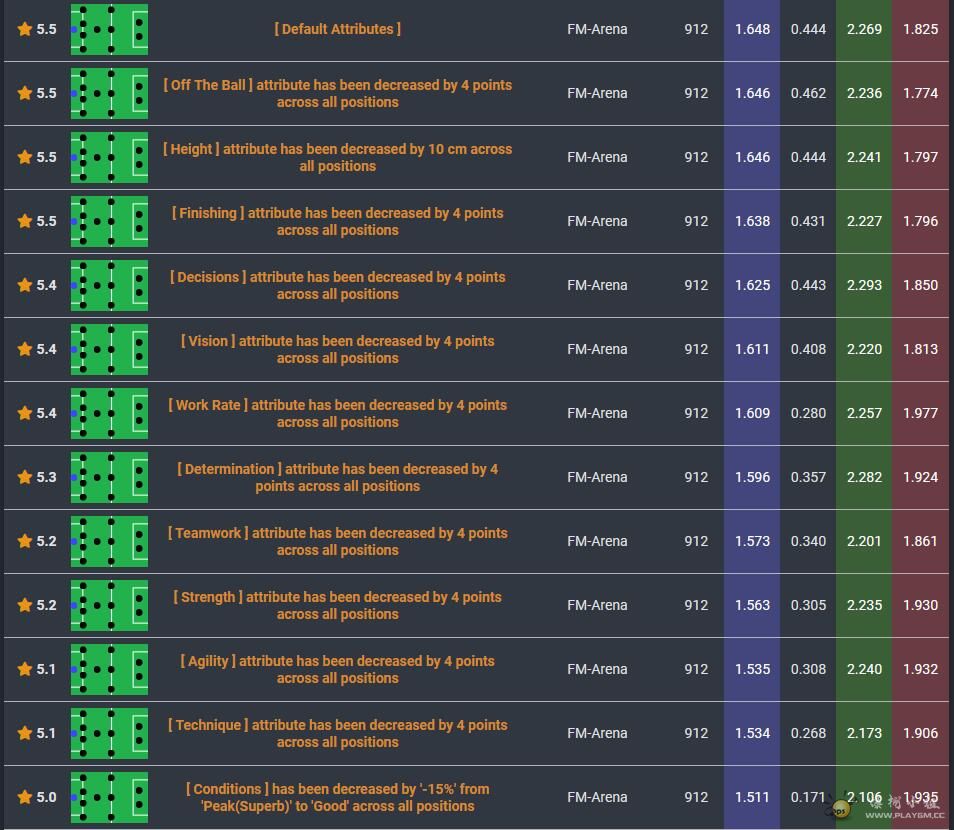
Task: View formation pitch image in Teamwork row
Action: click(x=109, y=541)
